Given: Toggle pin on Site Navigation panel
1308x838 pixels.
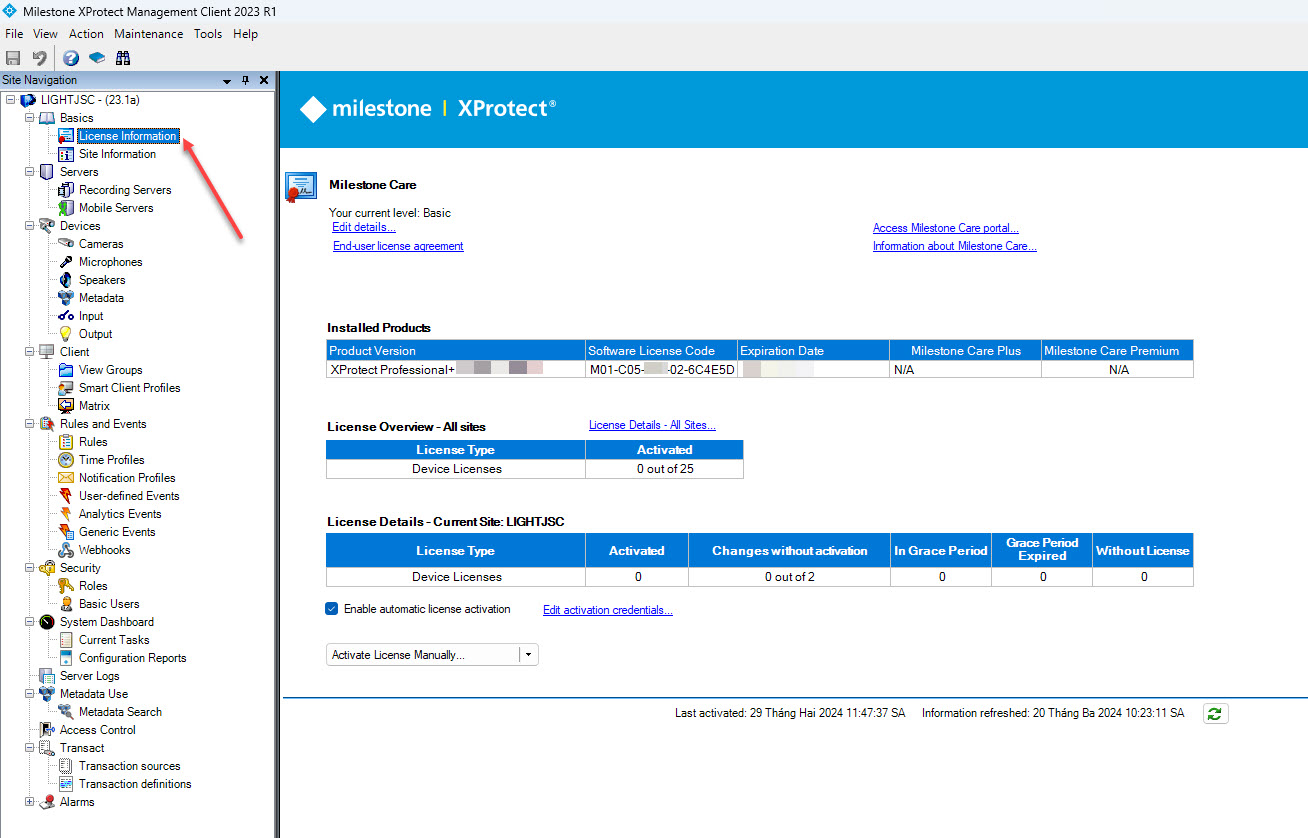Looking at the screenshot, I should 246,80.
